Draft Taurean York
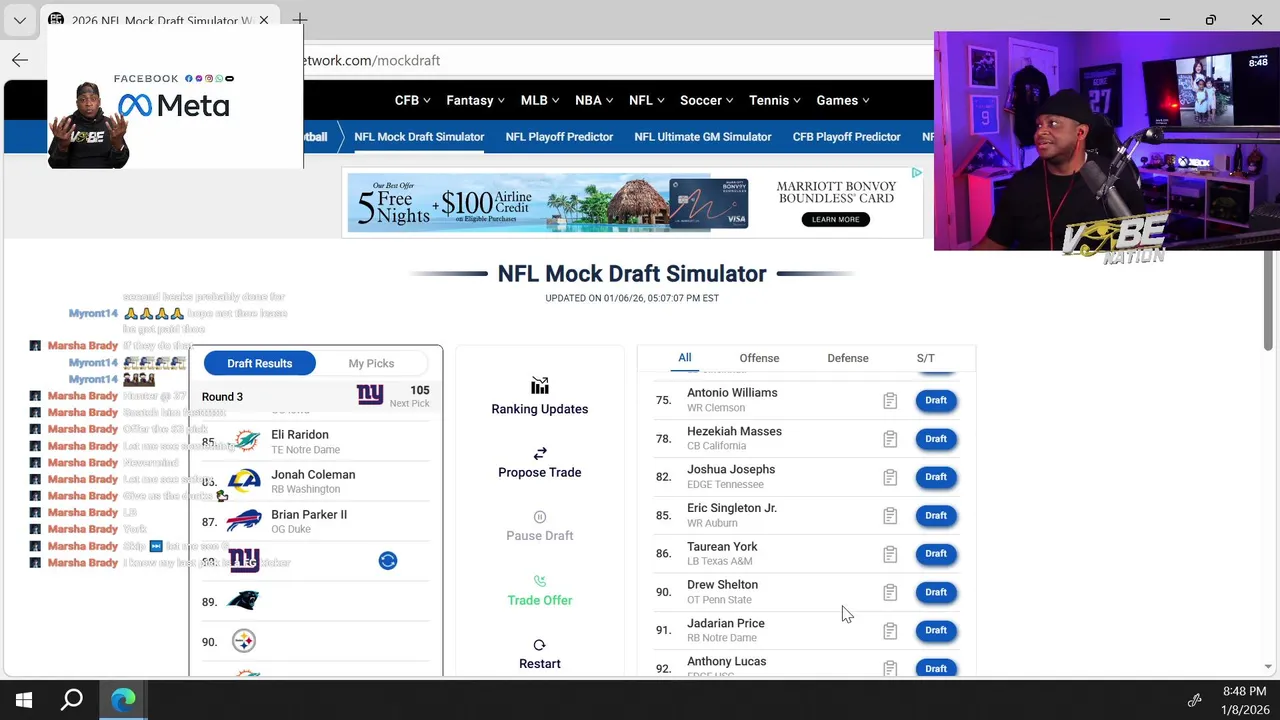 point(936,554)
